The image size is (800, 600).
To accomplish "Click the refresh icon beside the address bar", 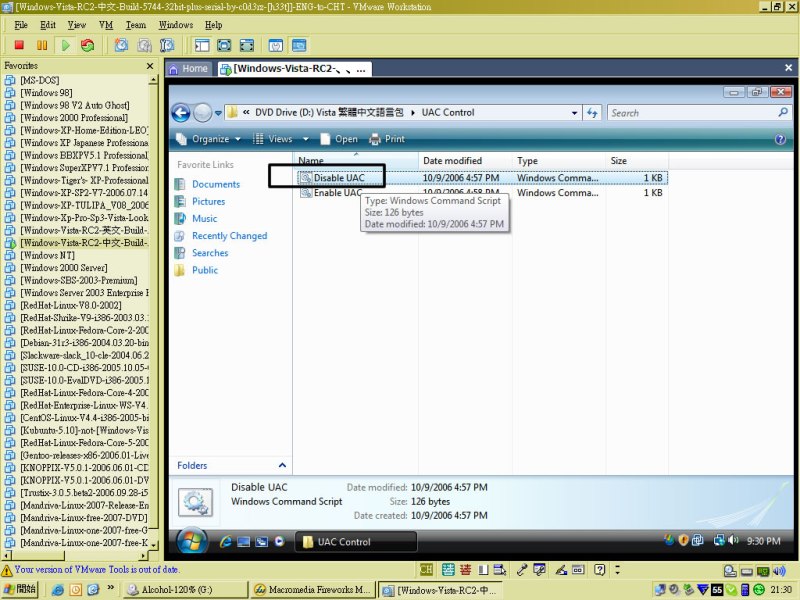I will coord(592,113).
